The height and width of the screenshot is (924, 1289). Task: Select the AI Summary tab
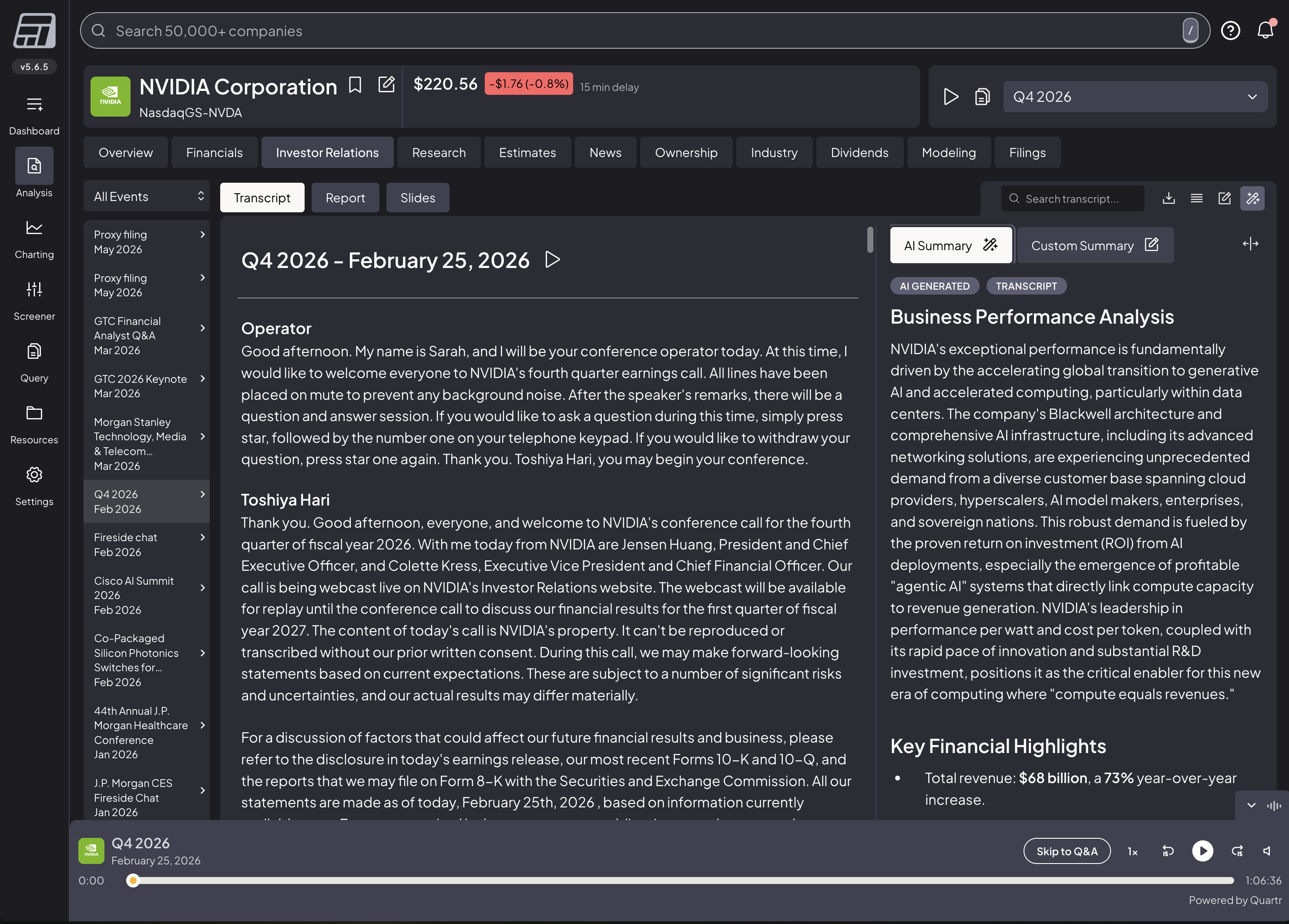951,245
